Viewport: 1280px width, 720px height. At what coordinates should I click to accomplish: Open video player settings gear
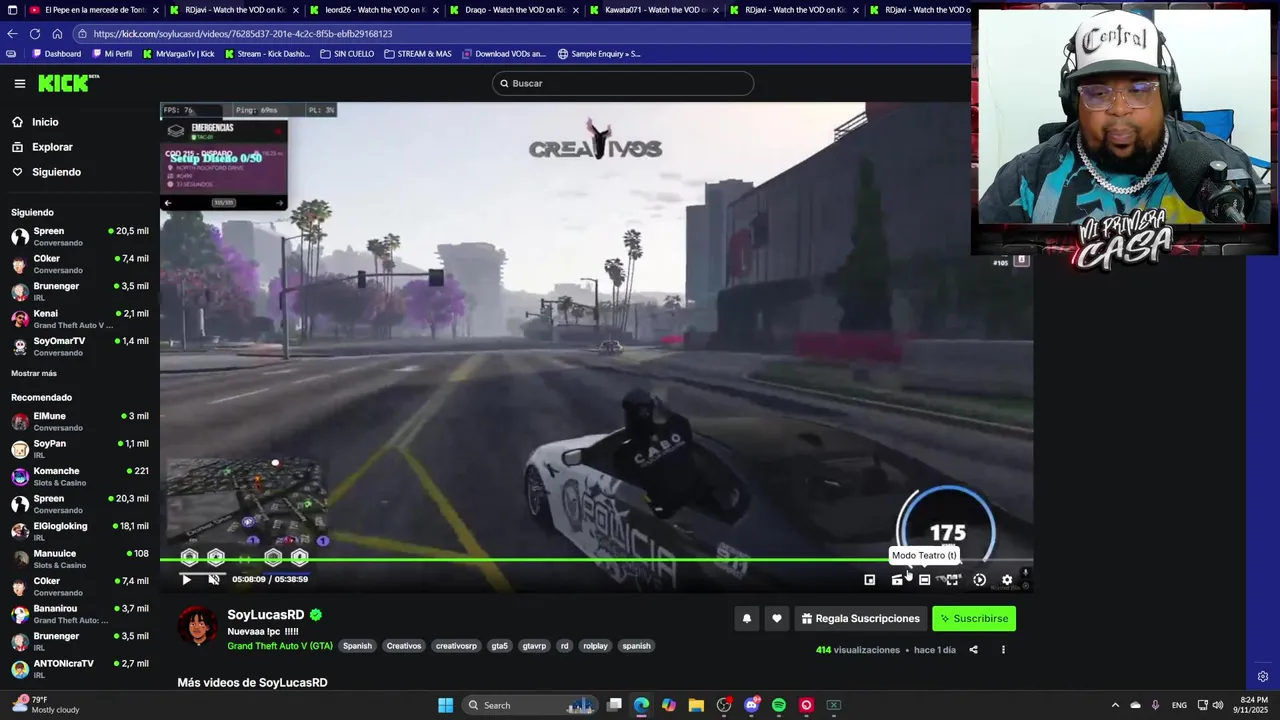[1007, 579]
